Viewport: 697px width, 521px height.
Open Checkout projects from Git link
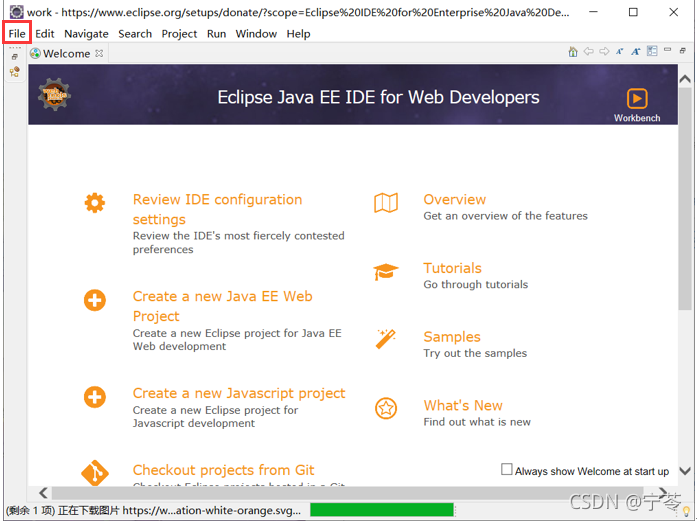[x=223, y=470]
